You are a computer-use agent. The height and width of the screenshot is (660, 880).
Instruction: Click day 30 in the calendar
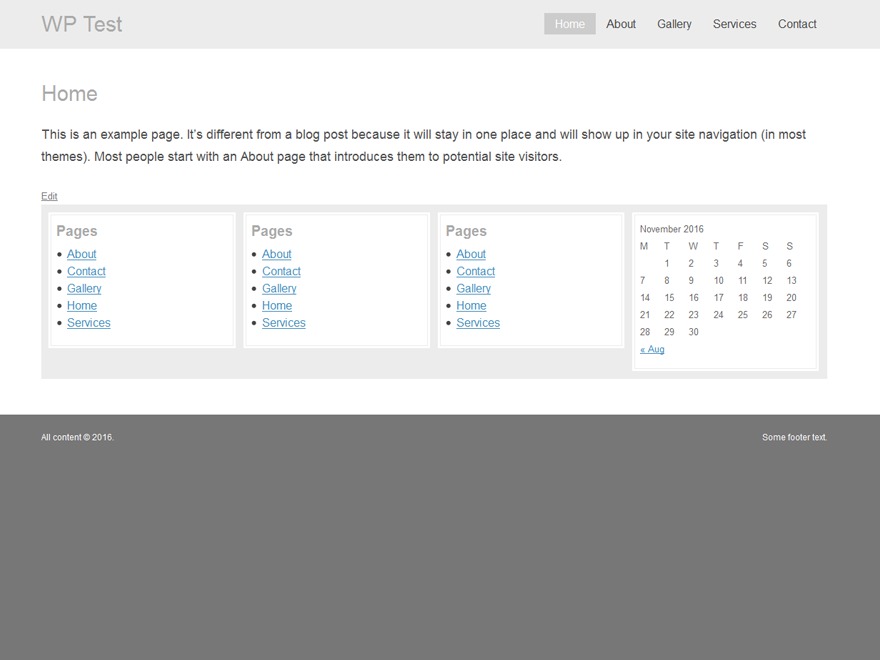[x=694, y=332]
